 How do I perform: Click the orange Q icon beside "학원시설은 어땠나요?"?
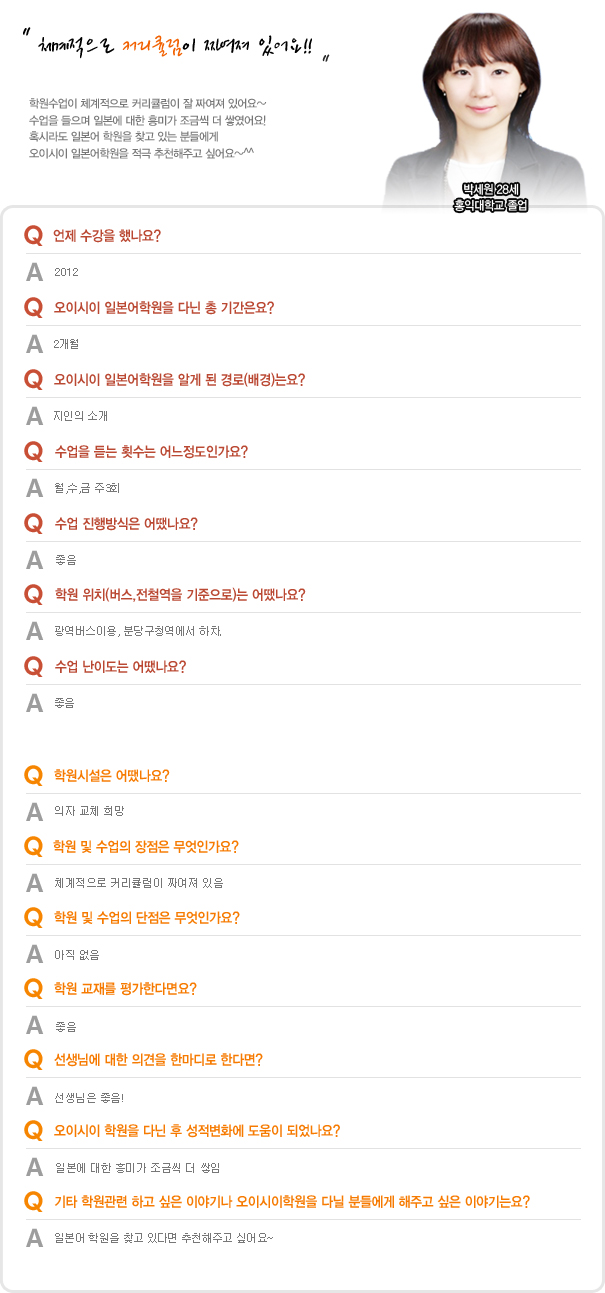click(33, 775)
